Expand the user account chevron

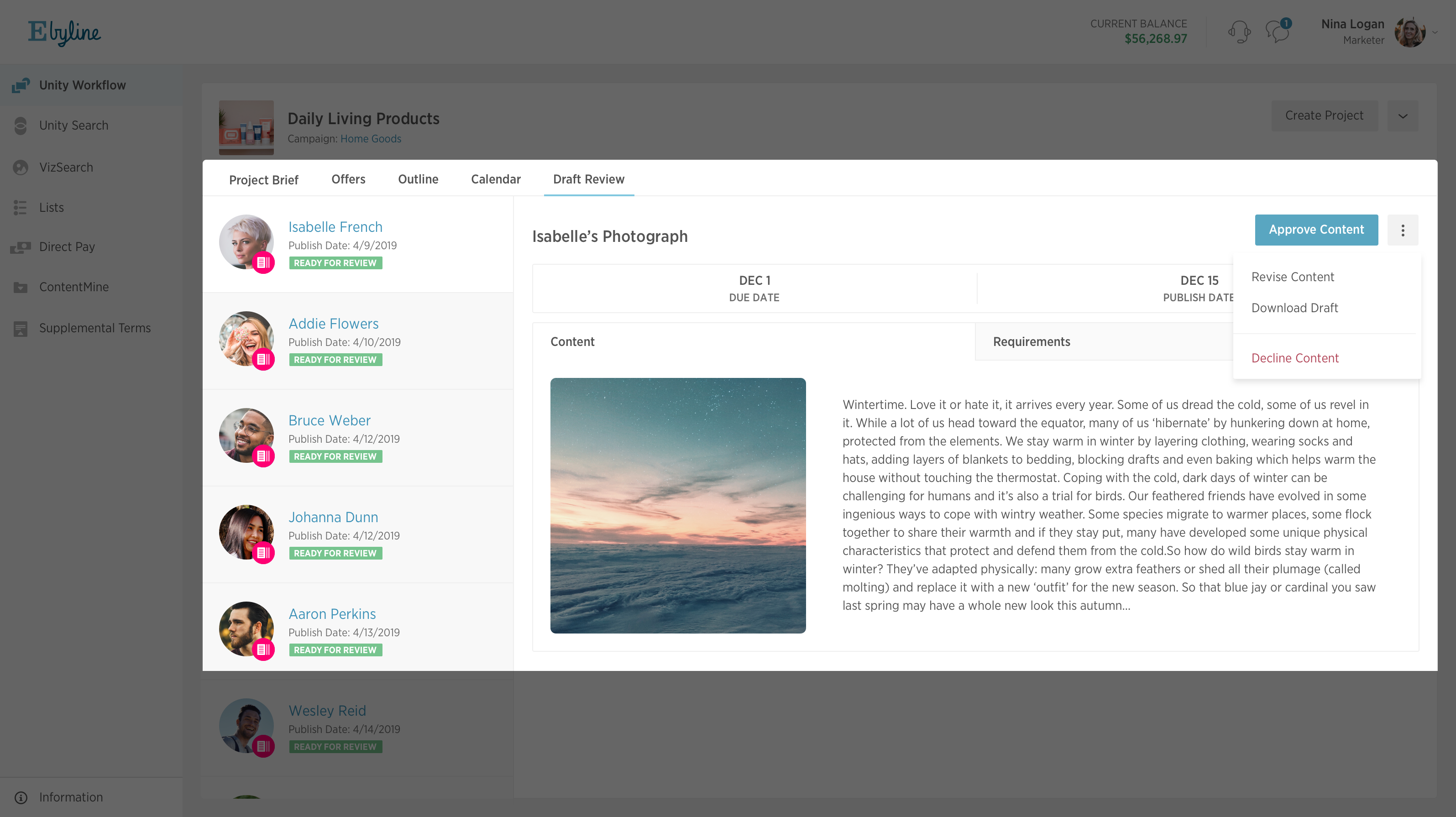pos(1435,32)
